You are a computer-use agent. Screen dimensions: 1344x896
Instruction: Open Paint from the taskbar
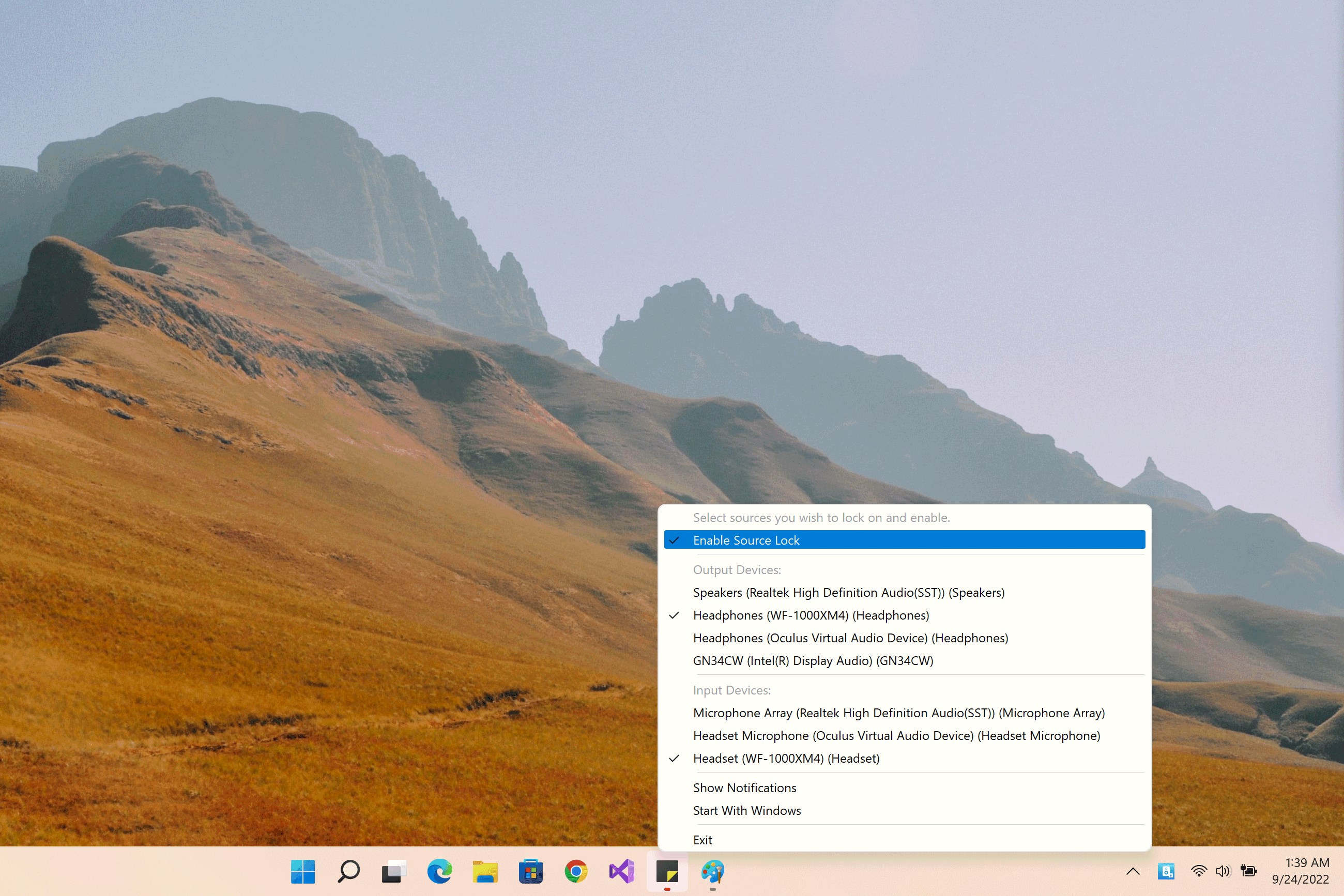[712, 871]
